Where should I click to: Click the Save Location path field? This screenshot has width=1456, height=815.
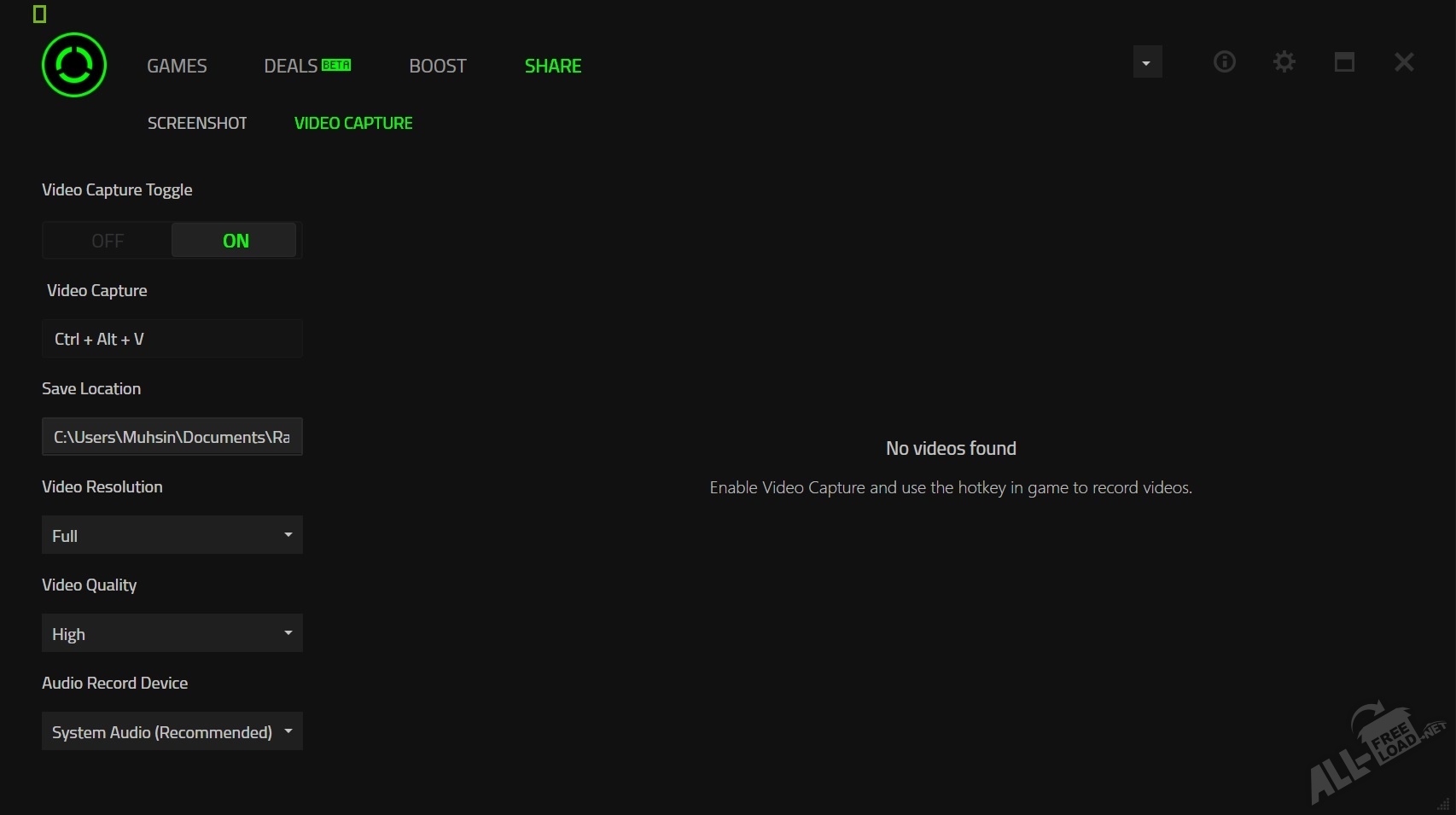coord(172,437)
